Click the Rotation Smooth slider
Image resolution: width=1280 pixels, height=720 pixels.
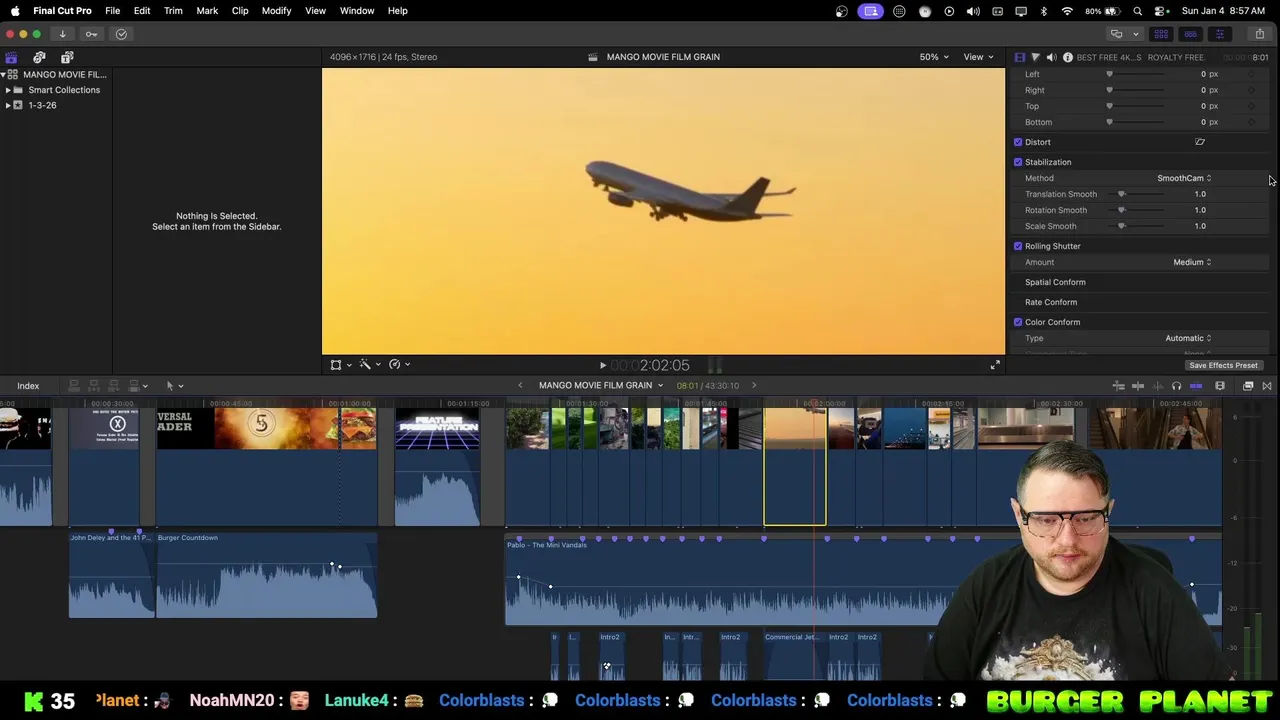coord(1137,210)
